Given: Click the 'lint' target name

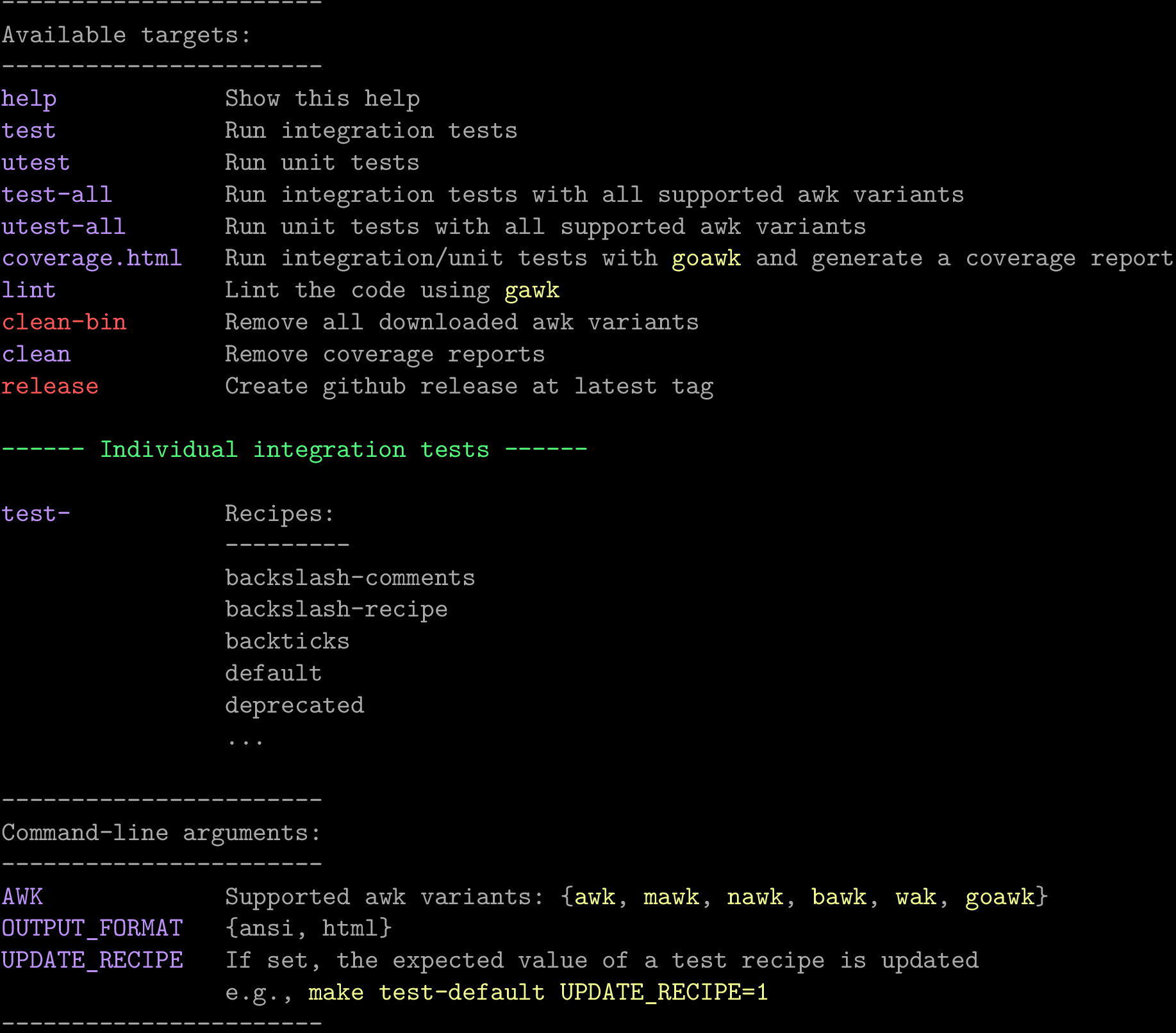Looking at the screenshot, I should 29,290.
